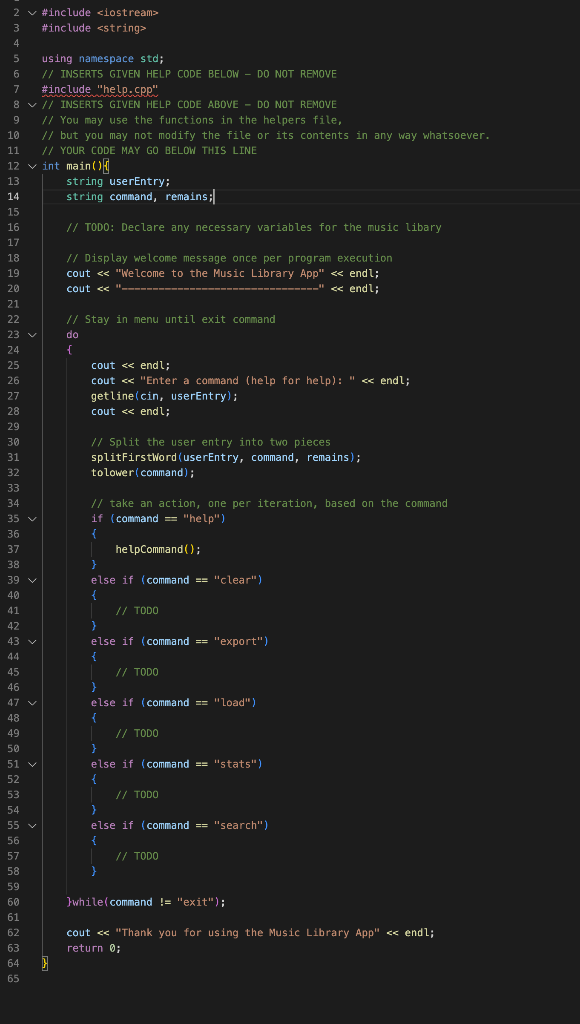Place cursor on the return 0 statement
Viewport: 580px width, 1024px height.
tap(93, 948)
